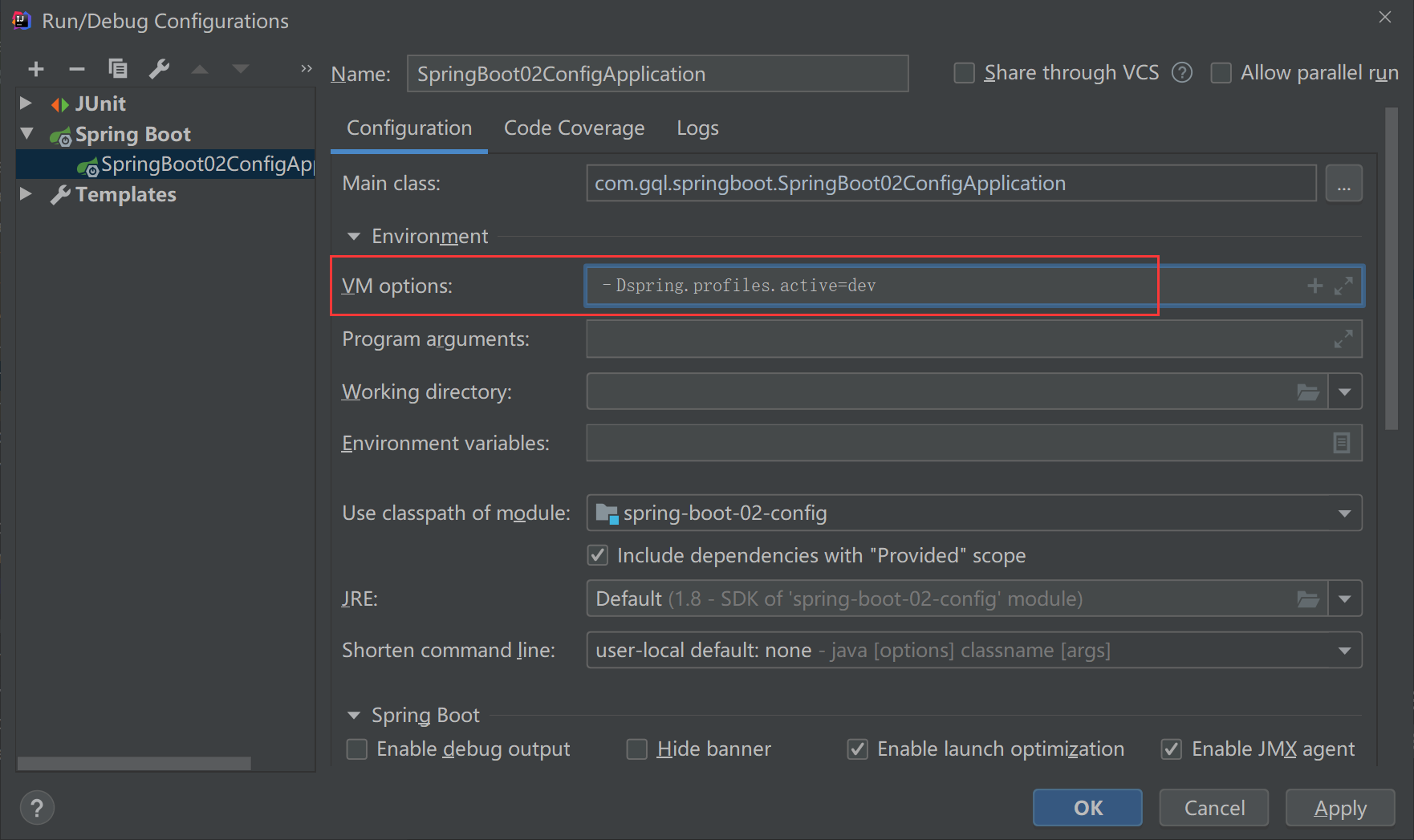
Task: Switch to the Configuration tab
Action: (x=409, y=128)
